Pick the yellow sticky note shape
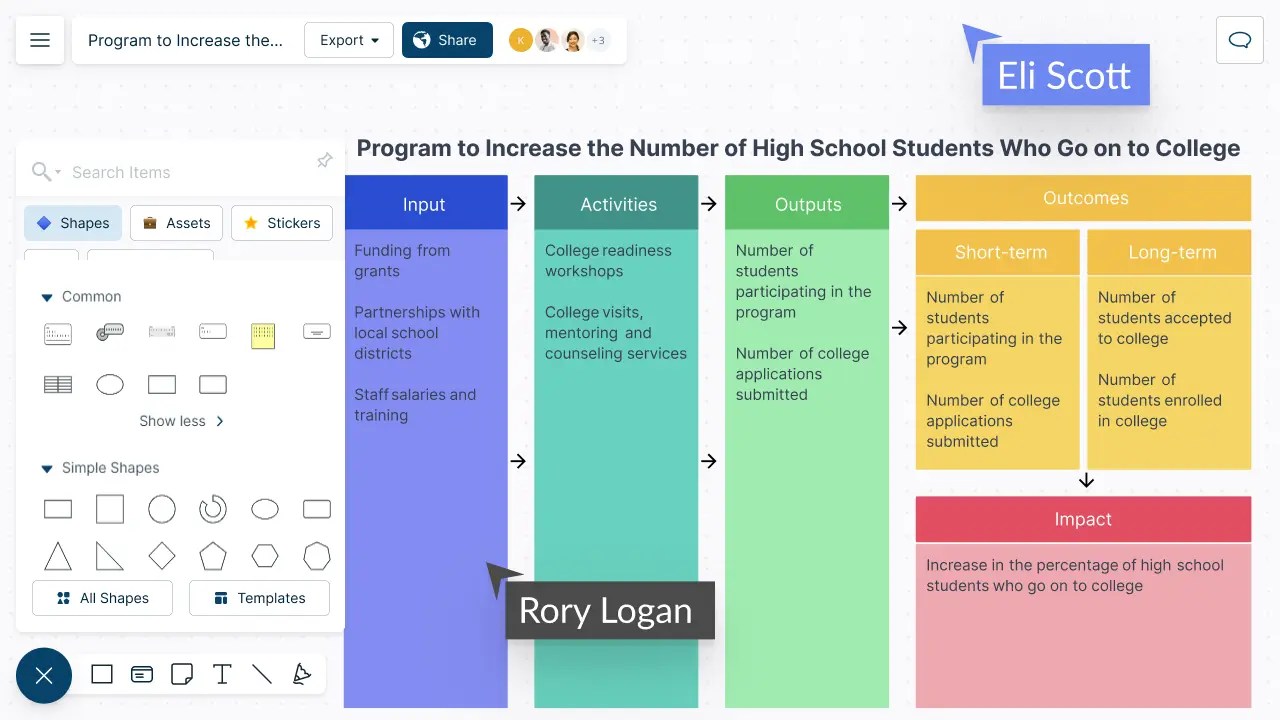Screen dimensions: 1280x720 [x=263, y=335]
